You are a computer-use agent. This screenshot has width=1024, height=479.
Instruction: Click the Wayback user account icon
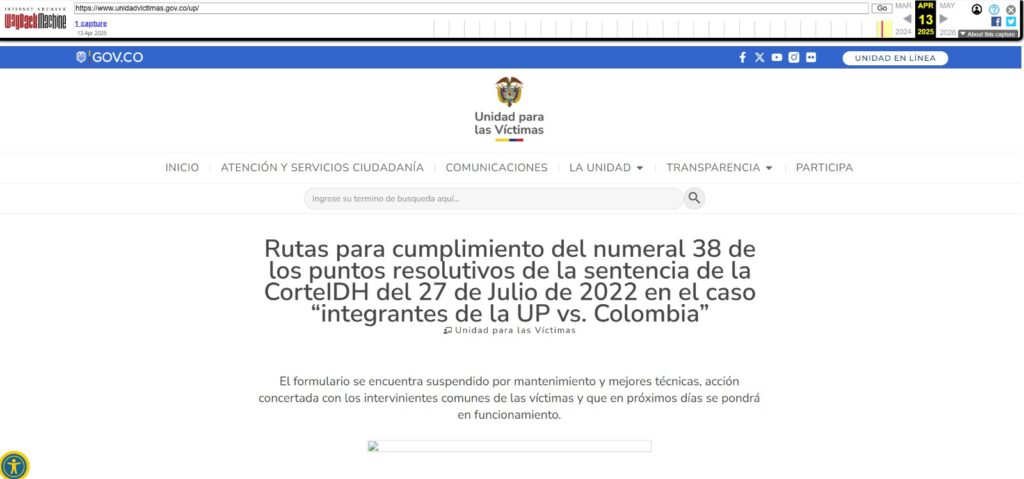pos(977,9)
